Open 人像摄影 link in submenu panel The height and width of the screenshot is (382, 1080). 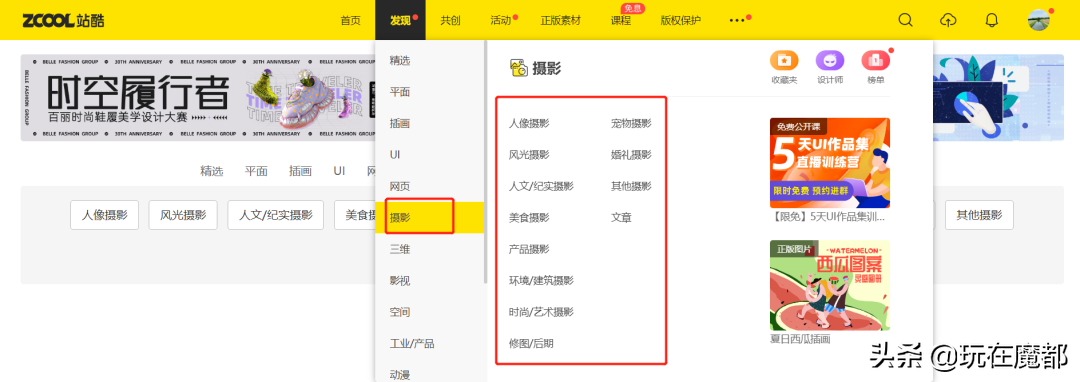(x=529, y=123)
